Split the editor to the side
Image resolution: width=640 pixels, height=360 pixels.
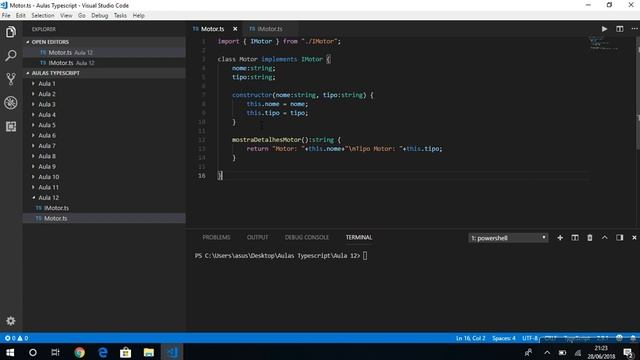[x=620, y=29]
